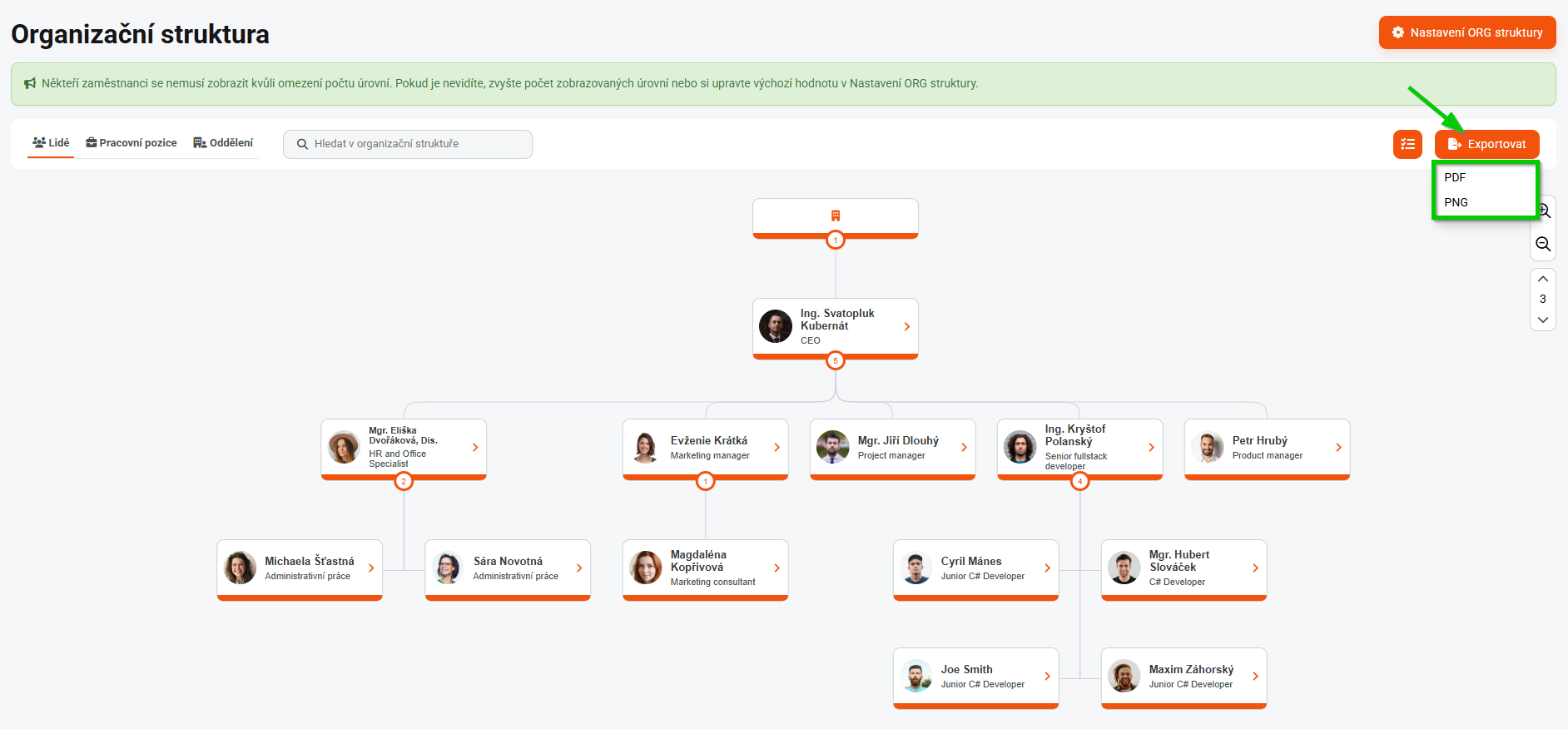Choose PNG export option
Image resolution: width=1568 pixels, height=729 pixels.
coord(1456,202)
